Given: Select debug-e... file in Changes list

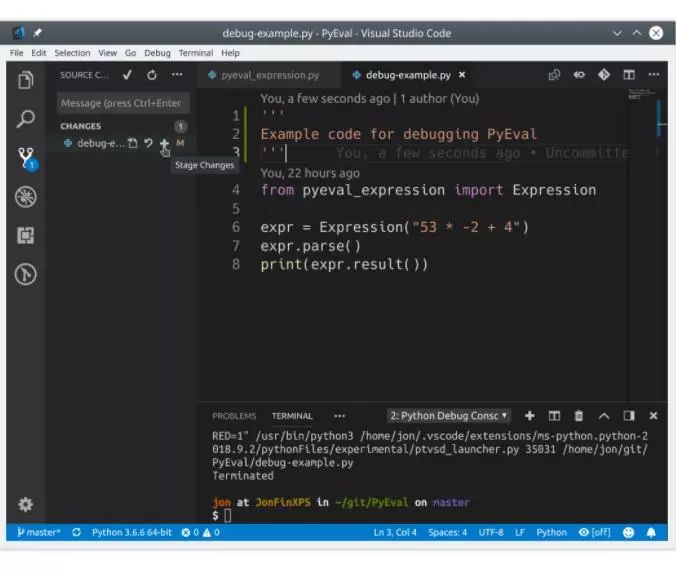Looking at the screenshot, I should [100, 143].
